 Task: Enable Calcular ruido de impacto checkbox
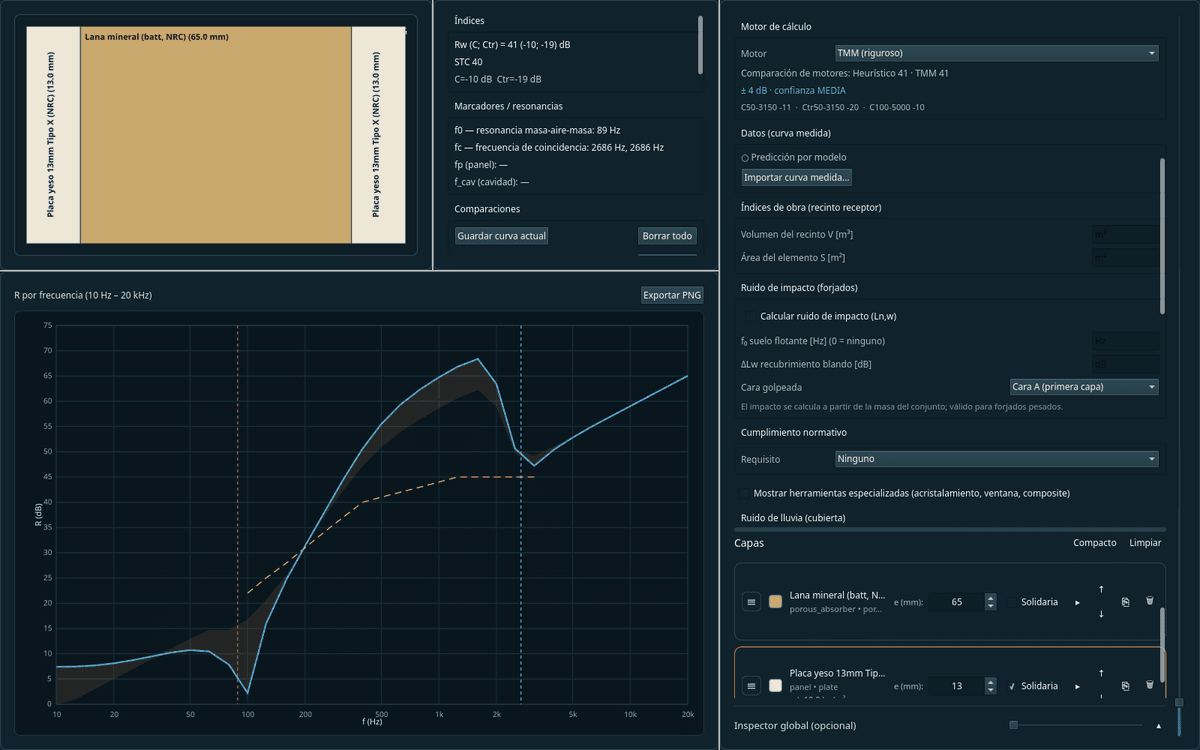[x=751, y=316]
